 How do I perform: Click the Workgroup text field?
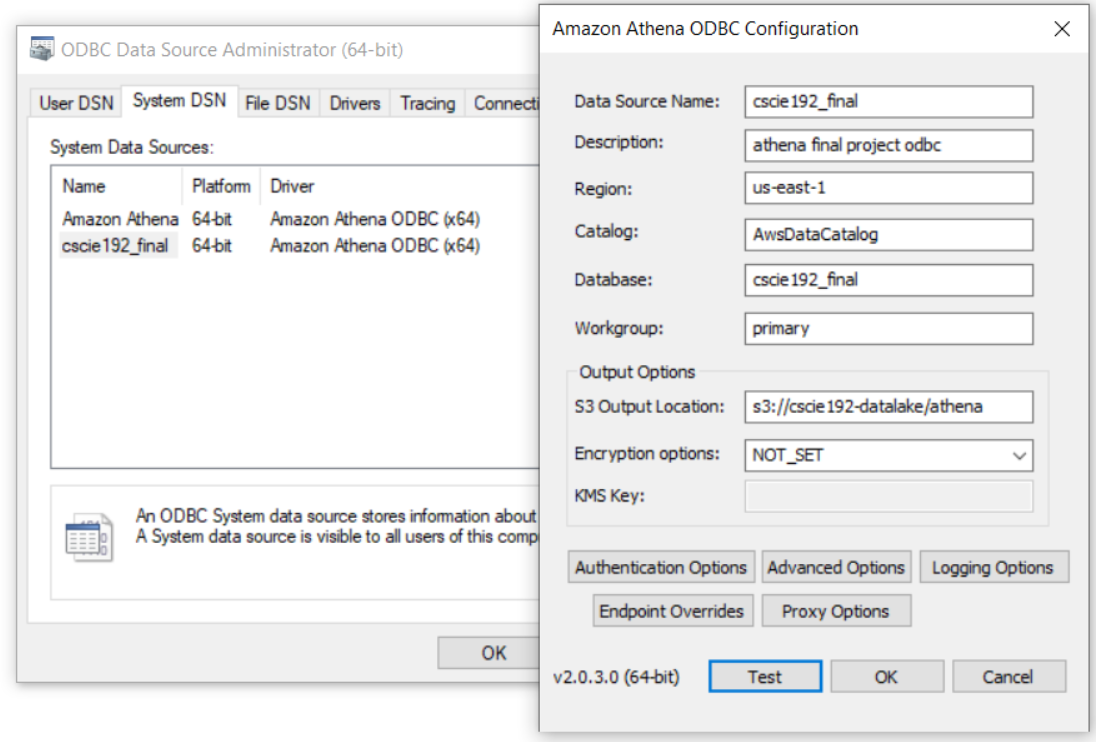pos(888,328)
